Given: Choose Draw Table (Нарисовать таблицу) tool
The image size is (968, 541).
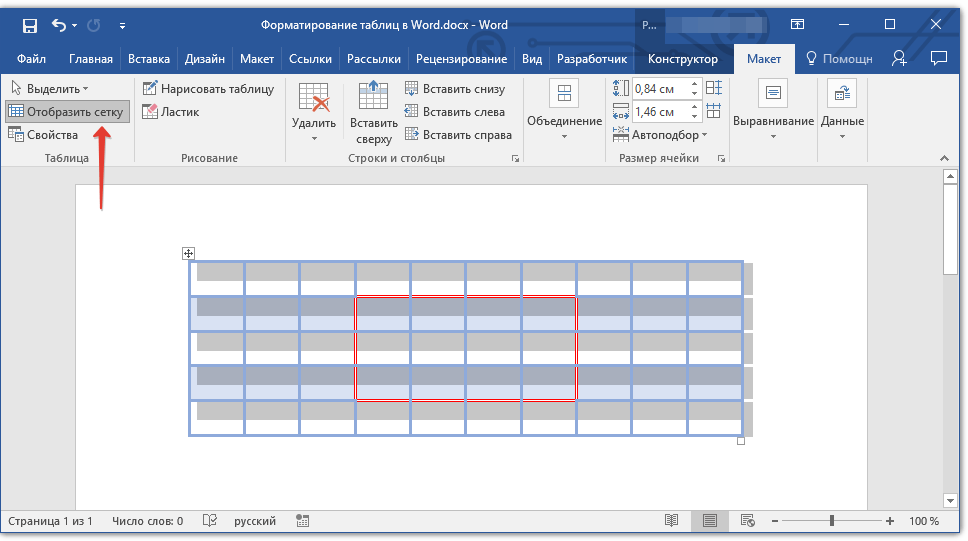Looking at the screenshot, I should pos(208,89).
